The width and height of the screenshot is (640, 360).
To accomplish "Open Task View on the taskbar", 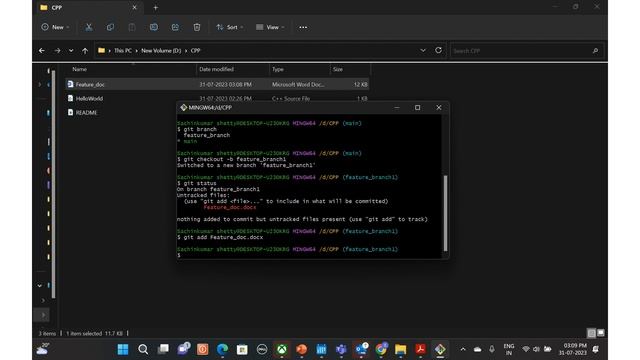I will (x=163, y=349).
